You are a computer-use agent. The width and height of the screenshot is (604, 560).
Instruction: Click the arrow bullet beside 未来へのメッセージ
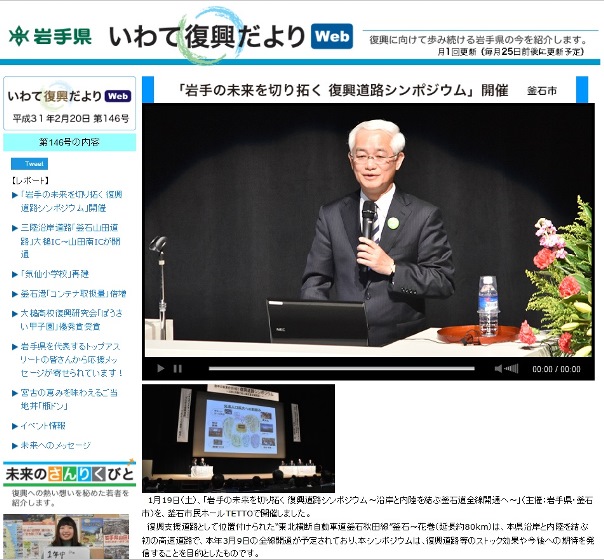[15, 446]
